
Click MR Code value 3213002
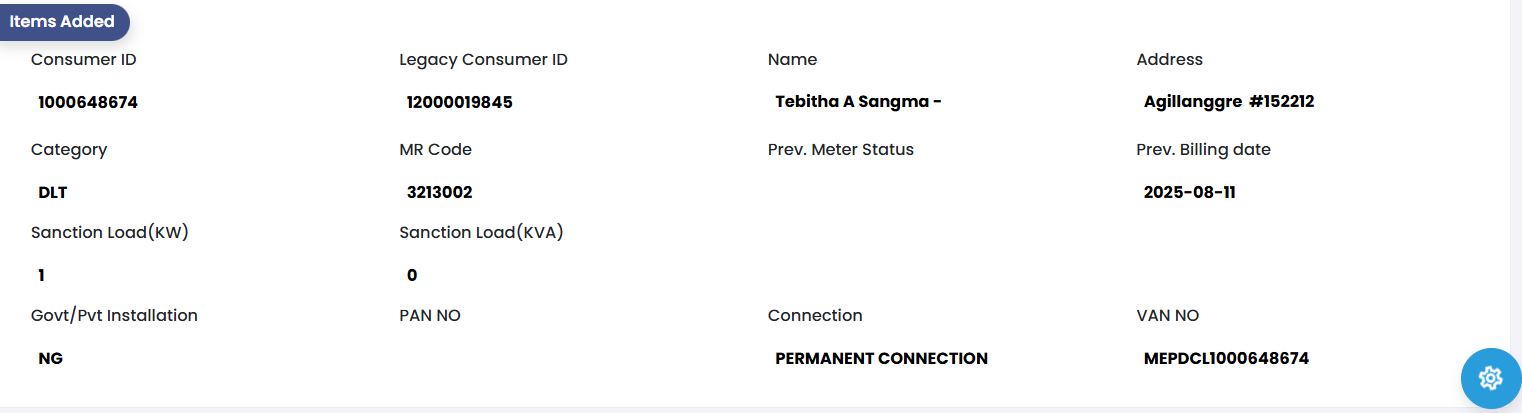tap(440, 192)
